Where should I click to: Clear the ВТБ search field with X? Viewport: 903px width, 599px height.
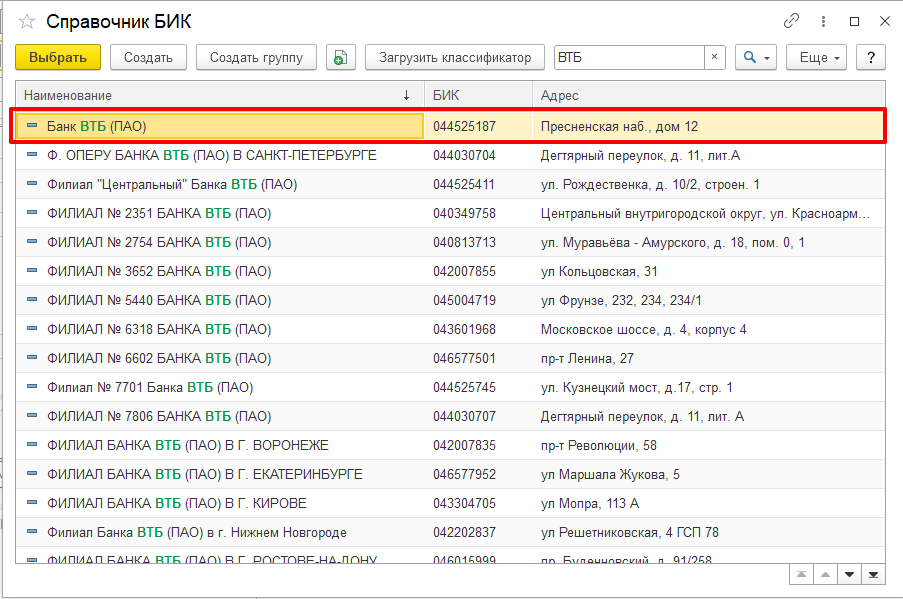(714, 58)
